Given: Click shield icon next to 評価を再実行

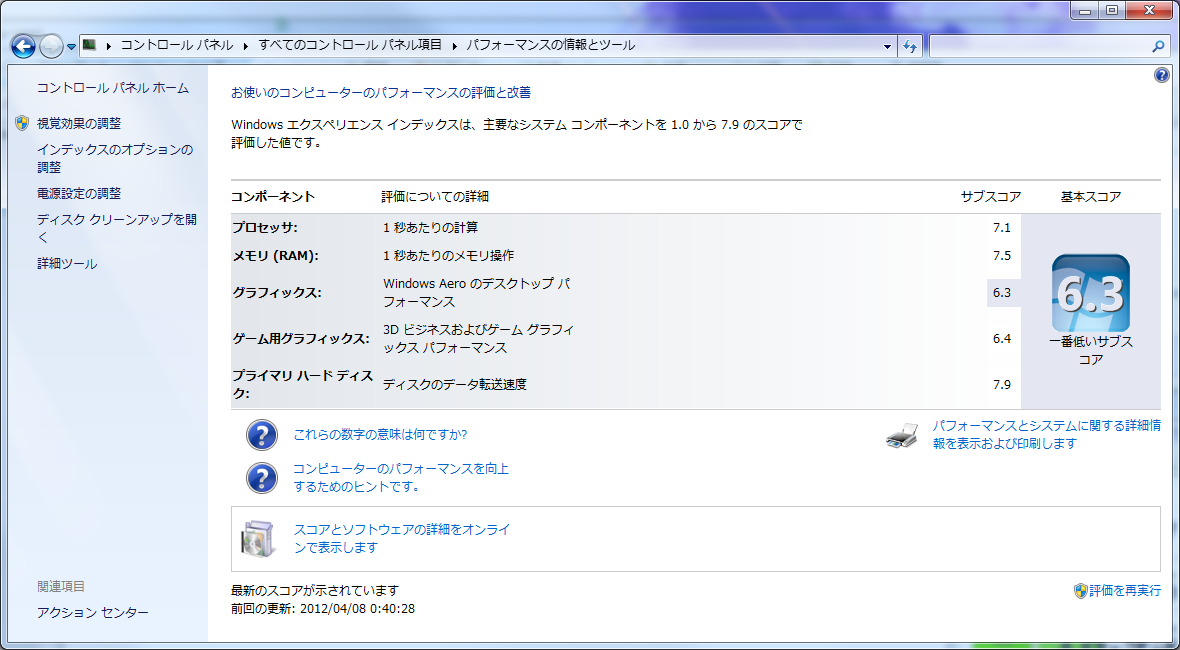Looking at the screenshot, I should [1079, 591].
